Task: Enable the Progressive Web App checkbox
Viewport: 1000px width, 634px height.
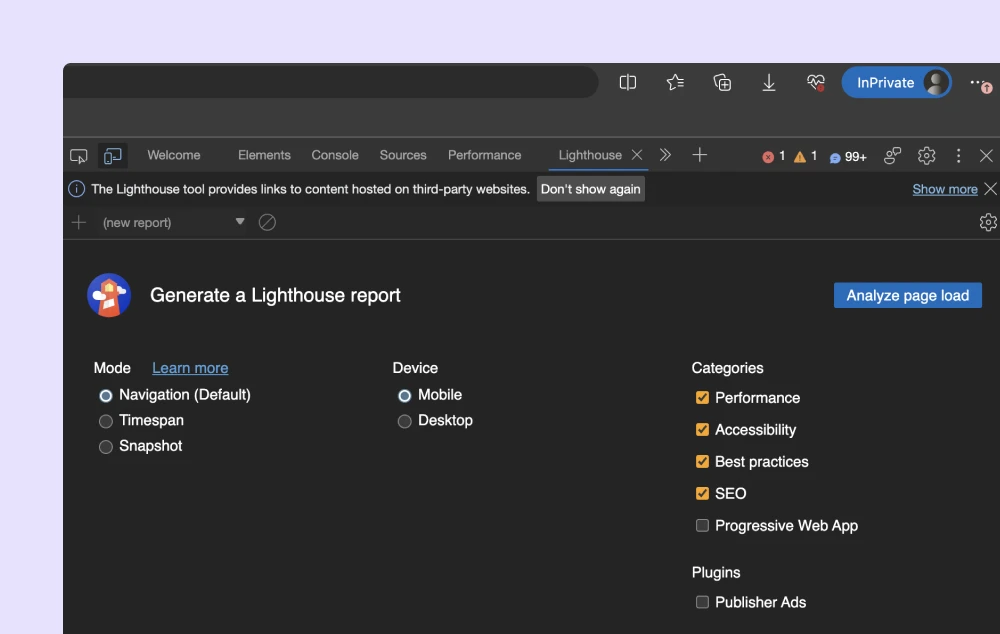Action: click(x=702, y=525)
